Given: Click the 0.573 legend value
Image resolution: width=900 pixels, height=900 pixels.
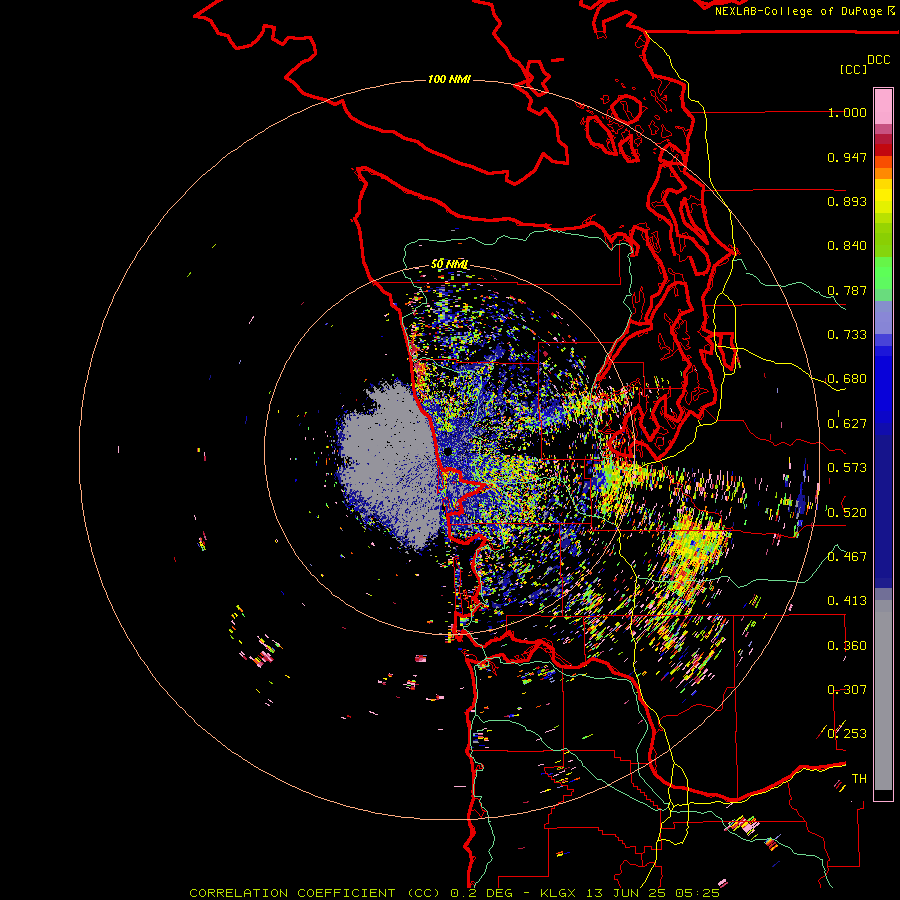Looking at the screenshot, I should click(847, 468).
